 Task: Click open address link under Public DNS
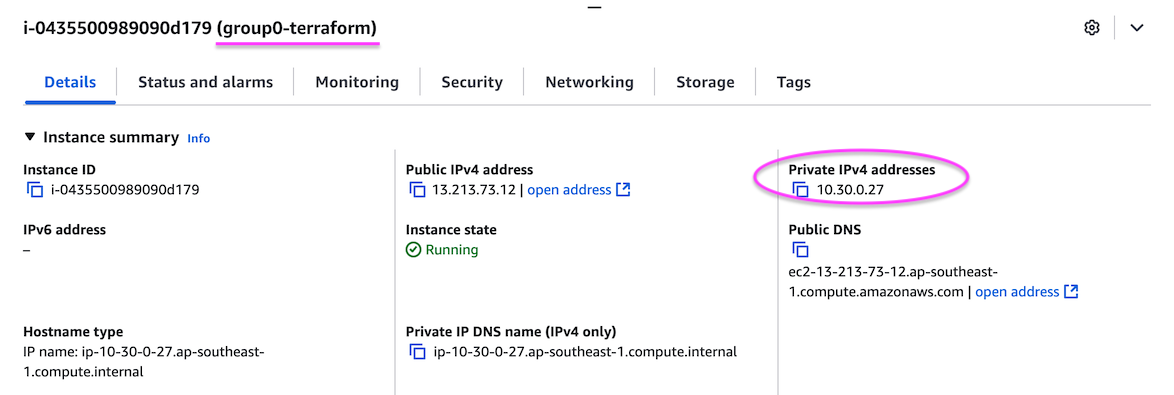[x=1017, y=292]
